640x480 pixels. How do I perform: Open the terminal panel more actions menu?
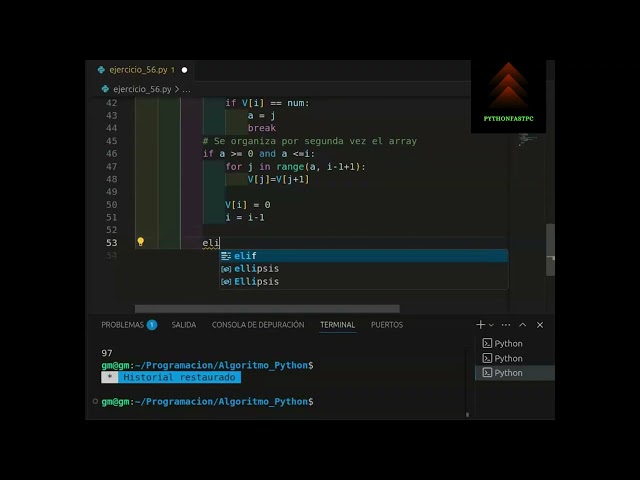[x=506, y=325]
